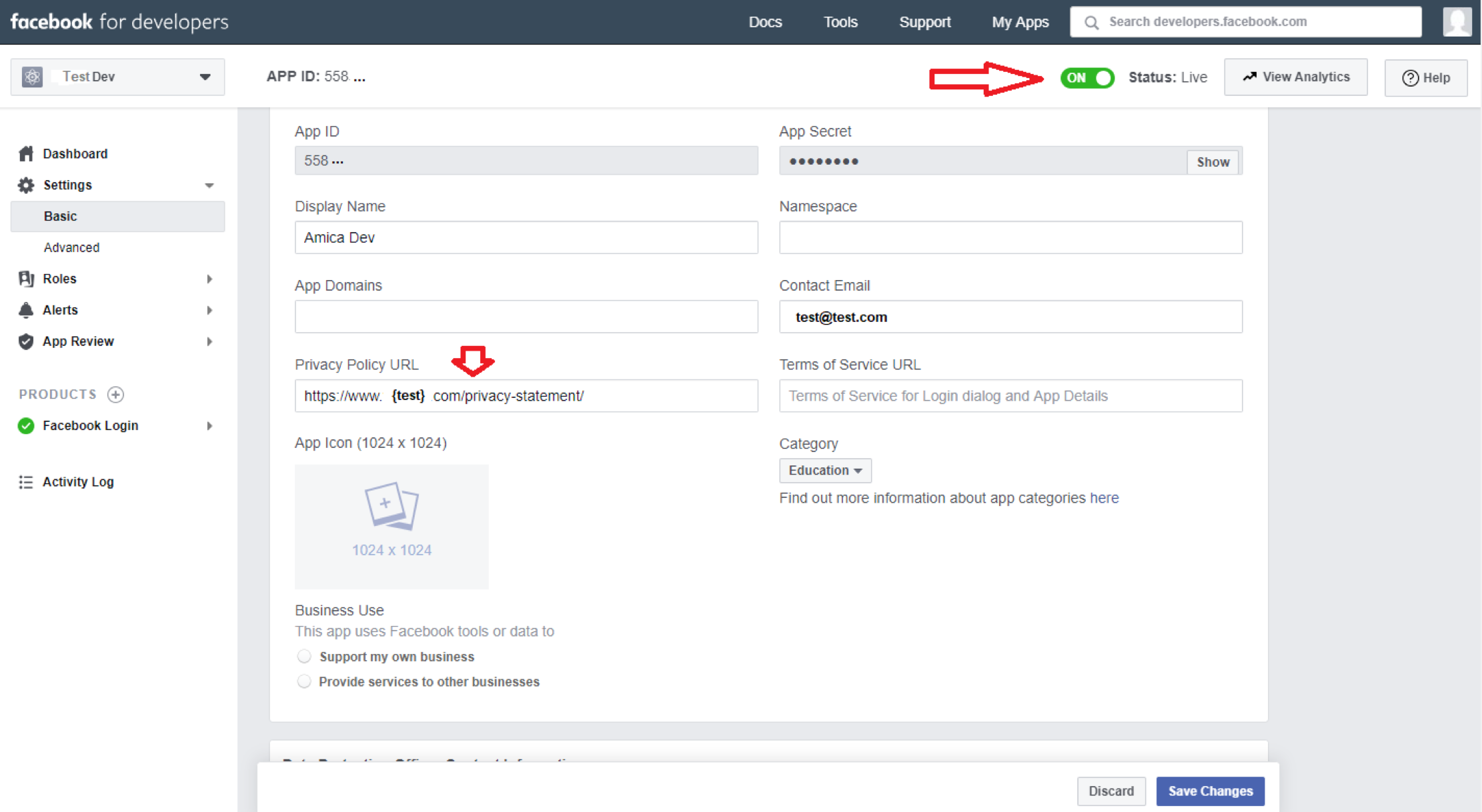This screenshot has width=1482, height=812.
Task: Click the Test Dev app gear icon
Action: [x=32, y=77]
